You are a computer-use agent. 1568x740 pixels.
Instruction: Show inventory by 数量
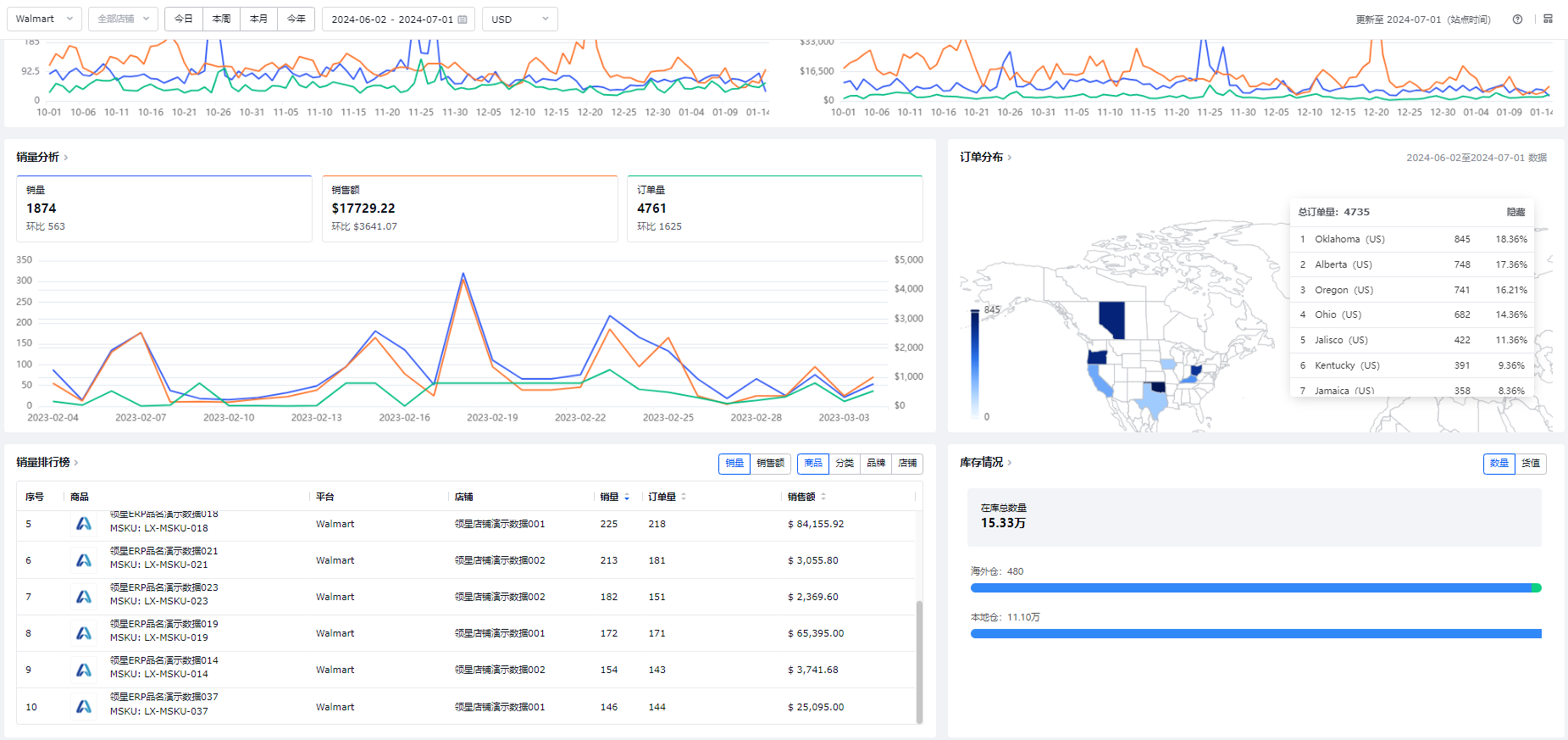click(1499, 464)
